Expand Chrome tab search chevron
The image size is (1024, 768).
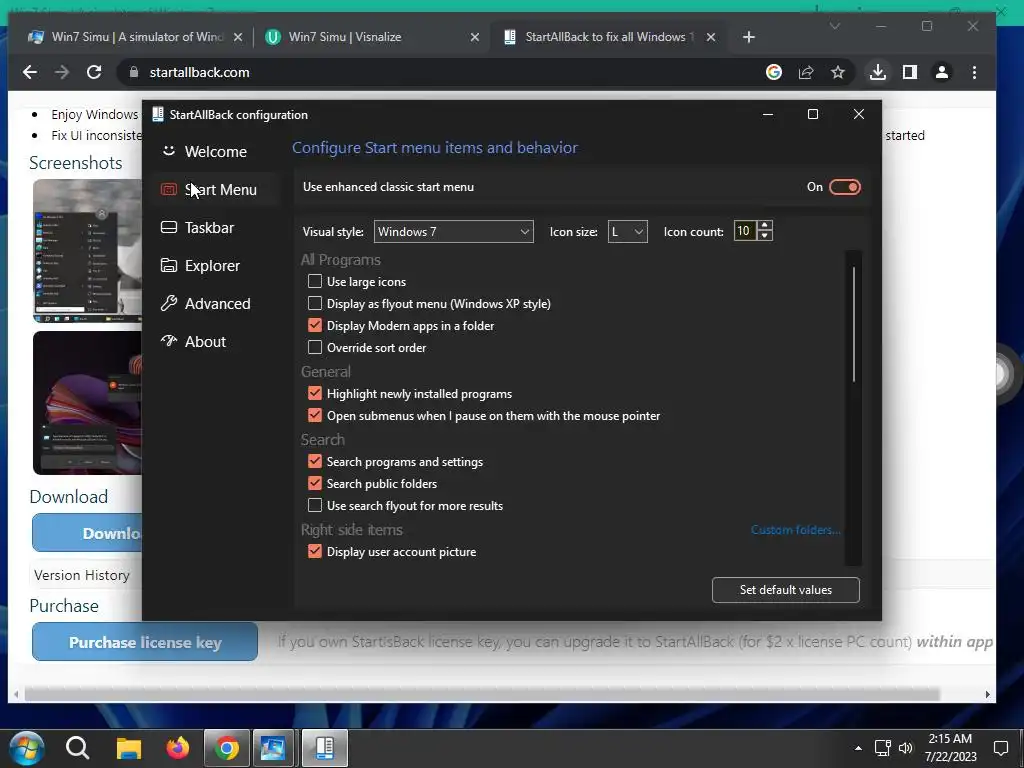(x=835, y=26)
